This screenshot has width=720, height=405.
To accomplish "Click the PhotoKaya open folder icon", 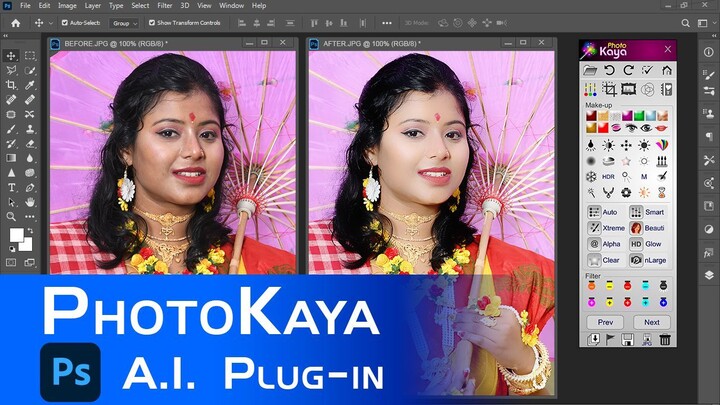I will 590,70.
